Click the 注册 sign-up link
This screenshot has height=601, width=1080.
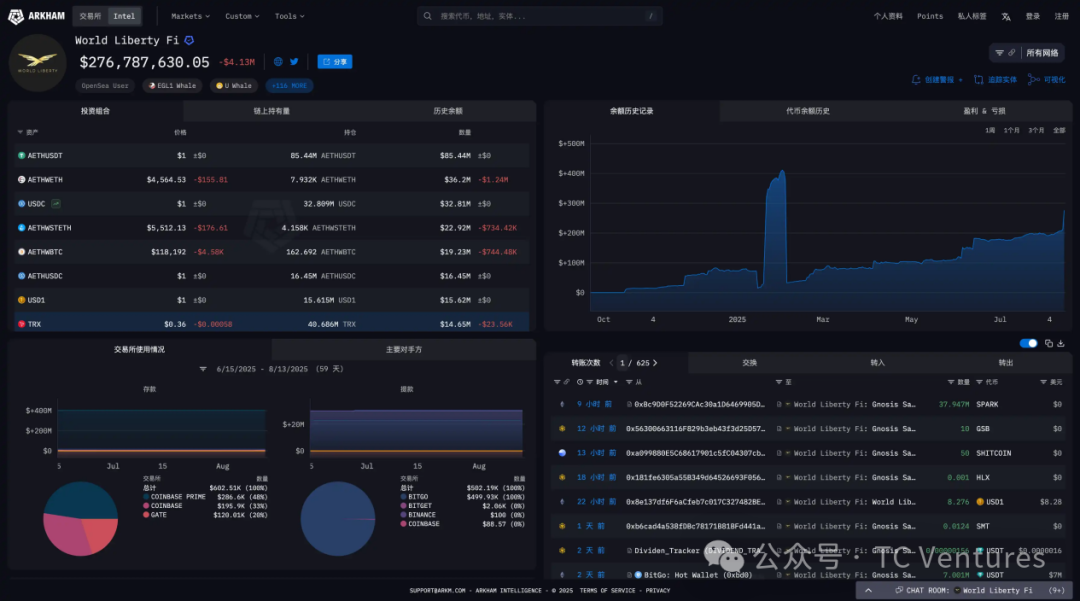[x=1061, y=17]
